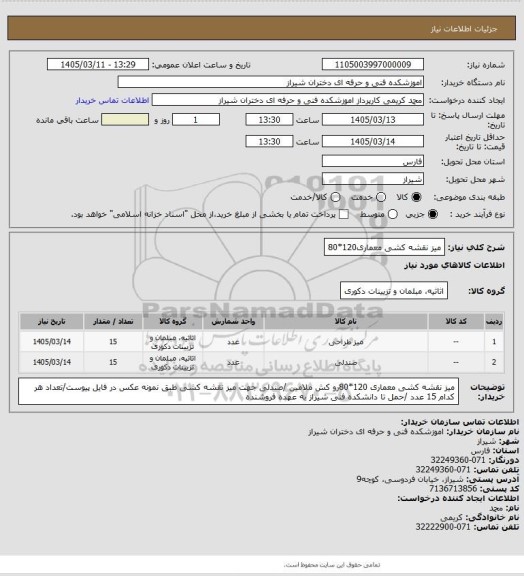Screen dimensions: 524x576
Task: Click the announcement date field 1405/03/11 - 13:29
Action: click(x=98, y=64)
